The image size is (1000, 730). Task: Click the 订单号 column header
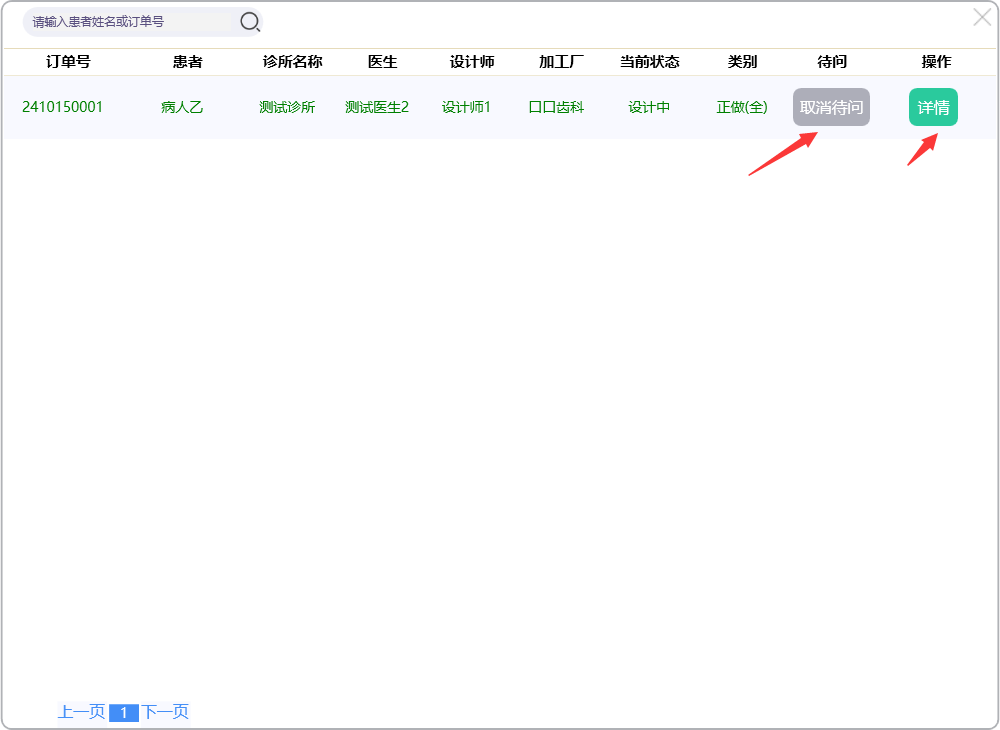(x=68, y=62)
